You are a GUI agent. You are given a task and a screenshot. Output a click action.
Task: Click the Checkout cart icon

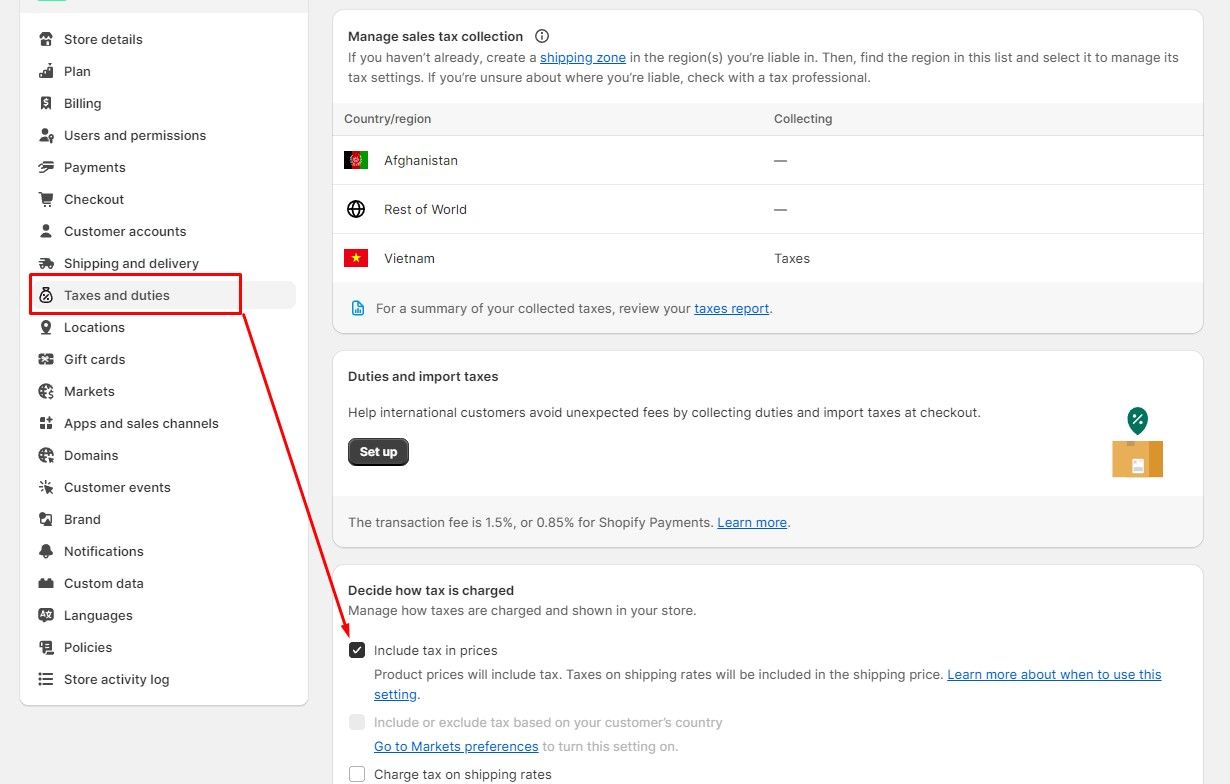coord(46,199)
